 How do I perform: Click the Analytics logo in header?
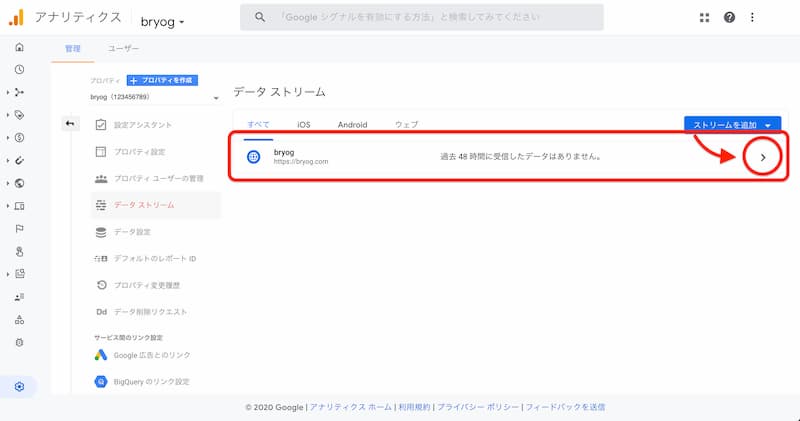pos(16,17)
